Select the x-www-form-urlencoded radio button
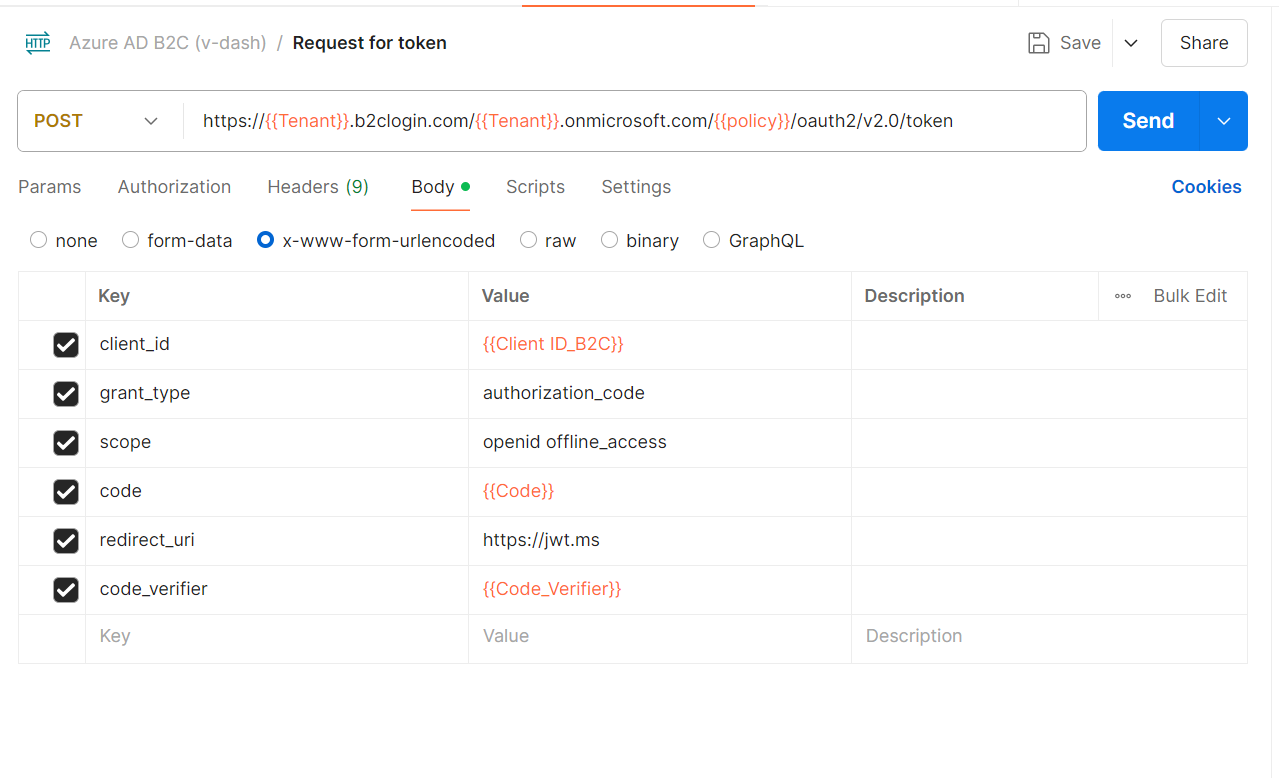The width and height of the screenshot is (1279, 778). [x=265, y=240]
